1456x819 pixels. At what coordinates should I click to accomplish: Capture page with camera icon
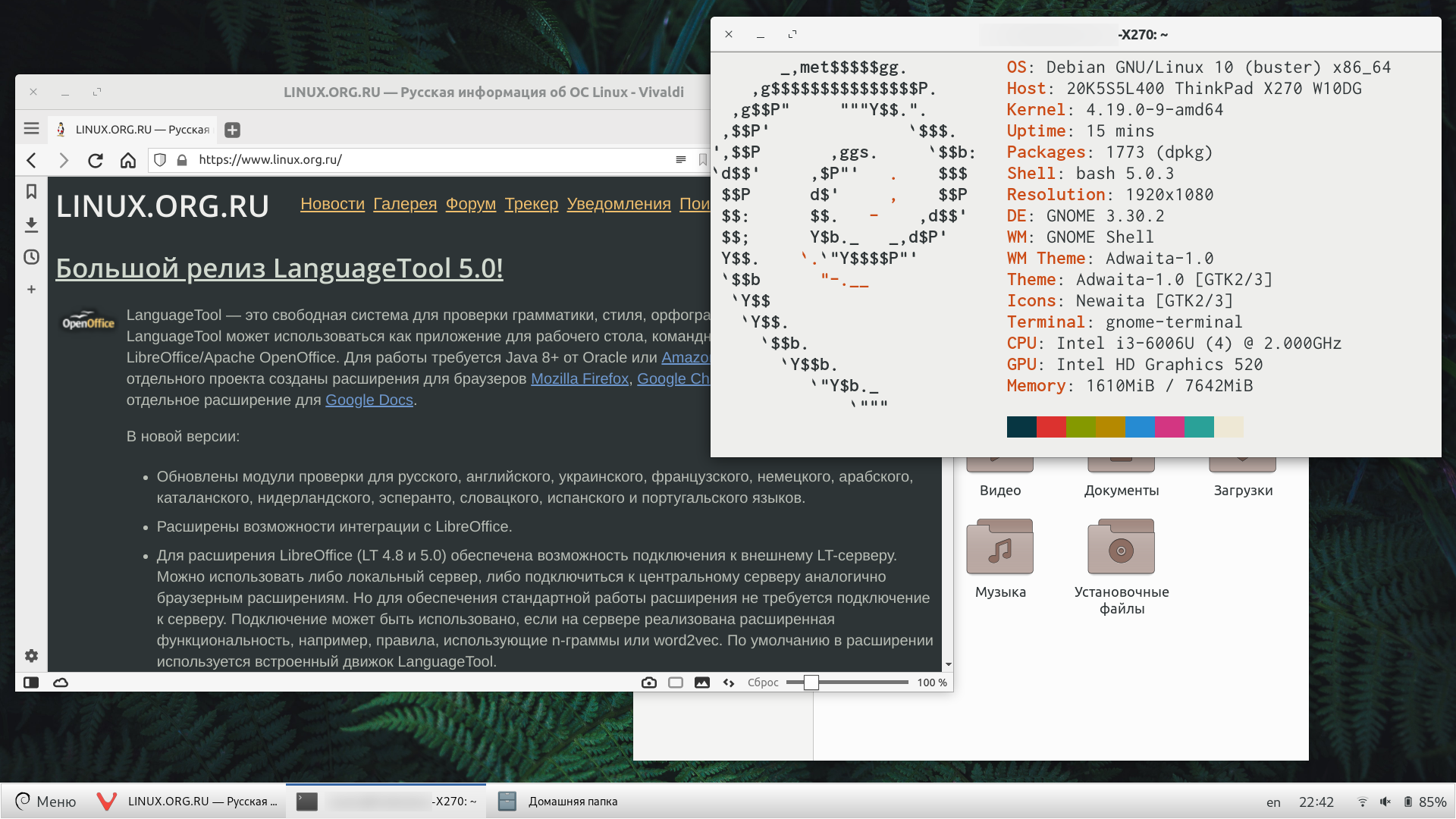pos(649,682)
